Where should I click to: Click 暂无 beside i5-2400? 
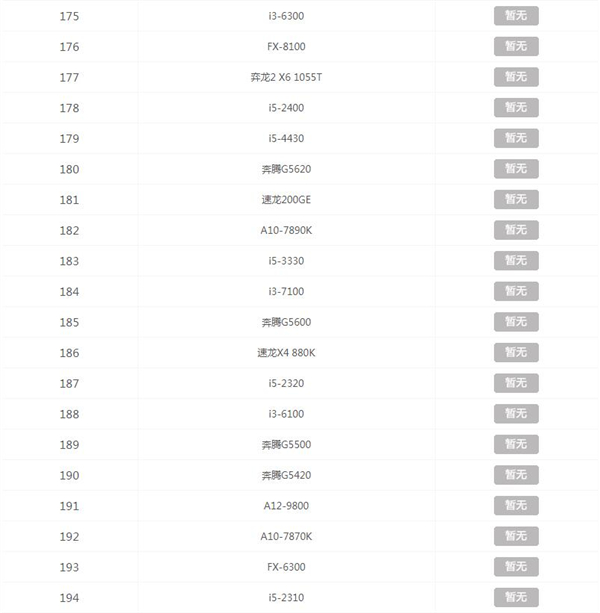click(x=515, y=108)
